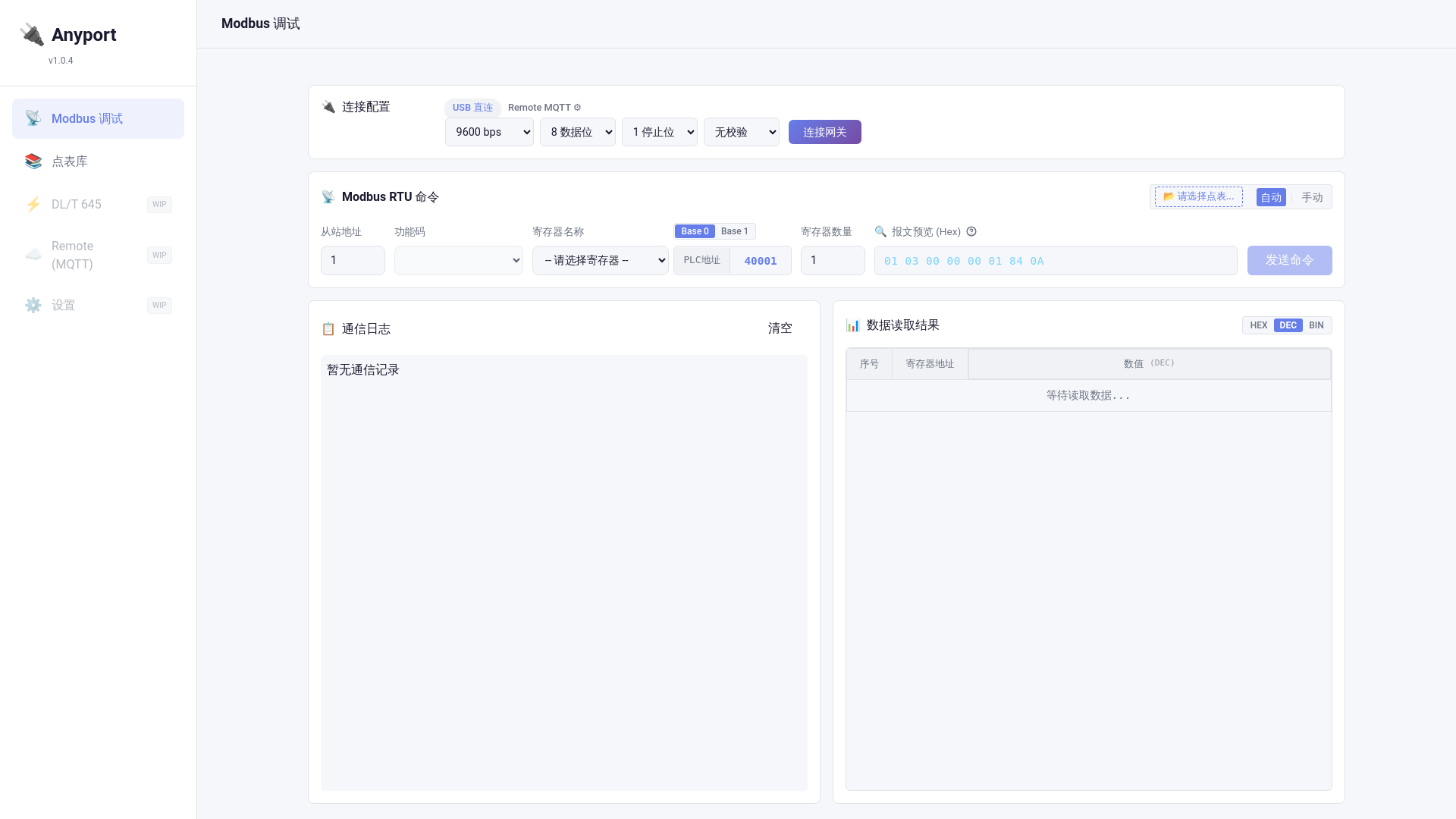The image size is (1456, 819).
Task: Open the DL/T 645 sidebar item
Action: pyautogui.click(x=98, y=204)
